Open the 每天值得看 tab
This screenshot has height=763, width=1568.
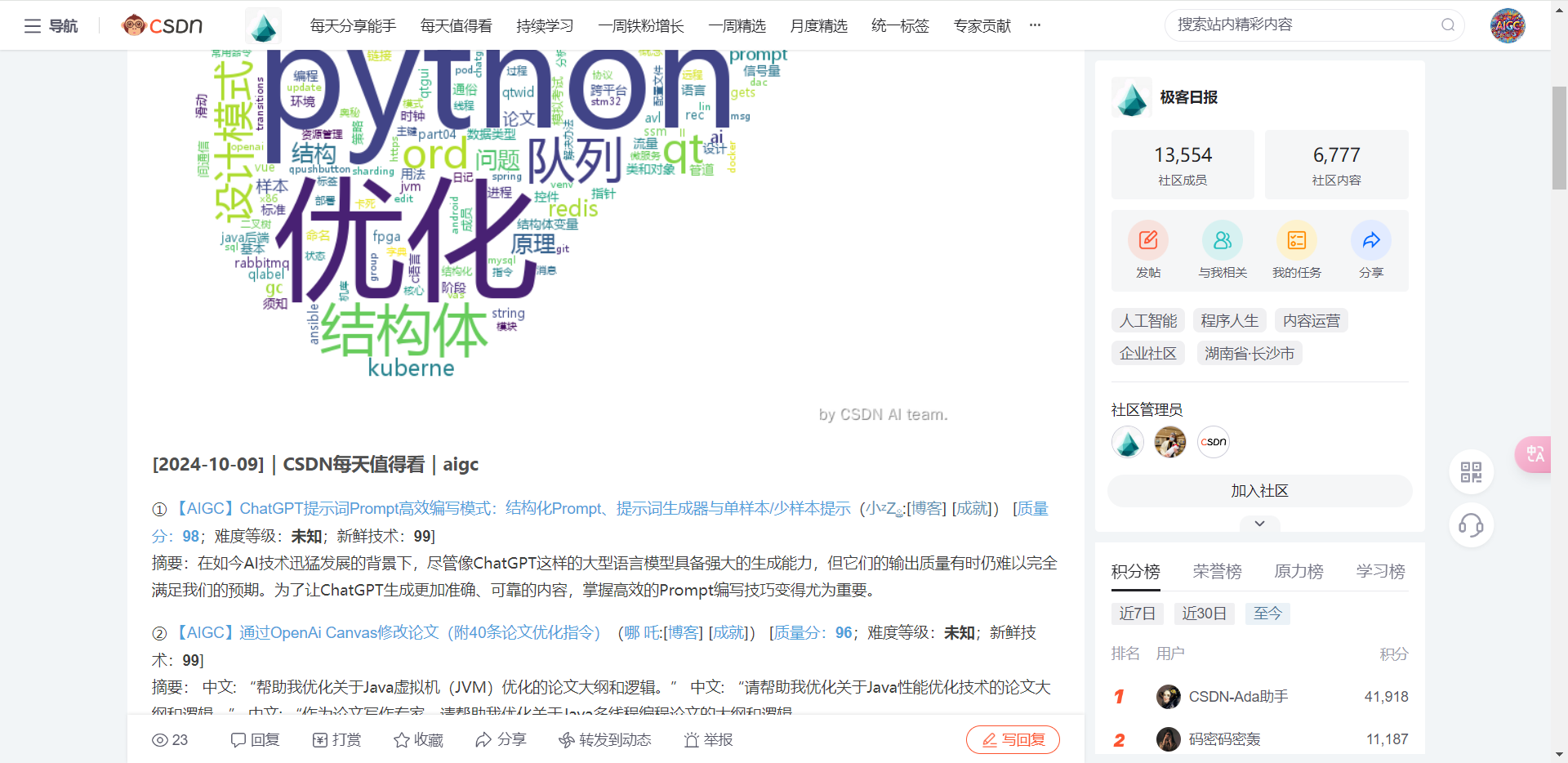pos(456,26)
